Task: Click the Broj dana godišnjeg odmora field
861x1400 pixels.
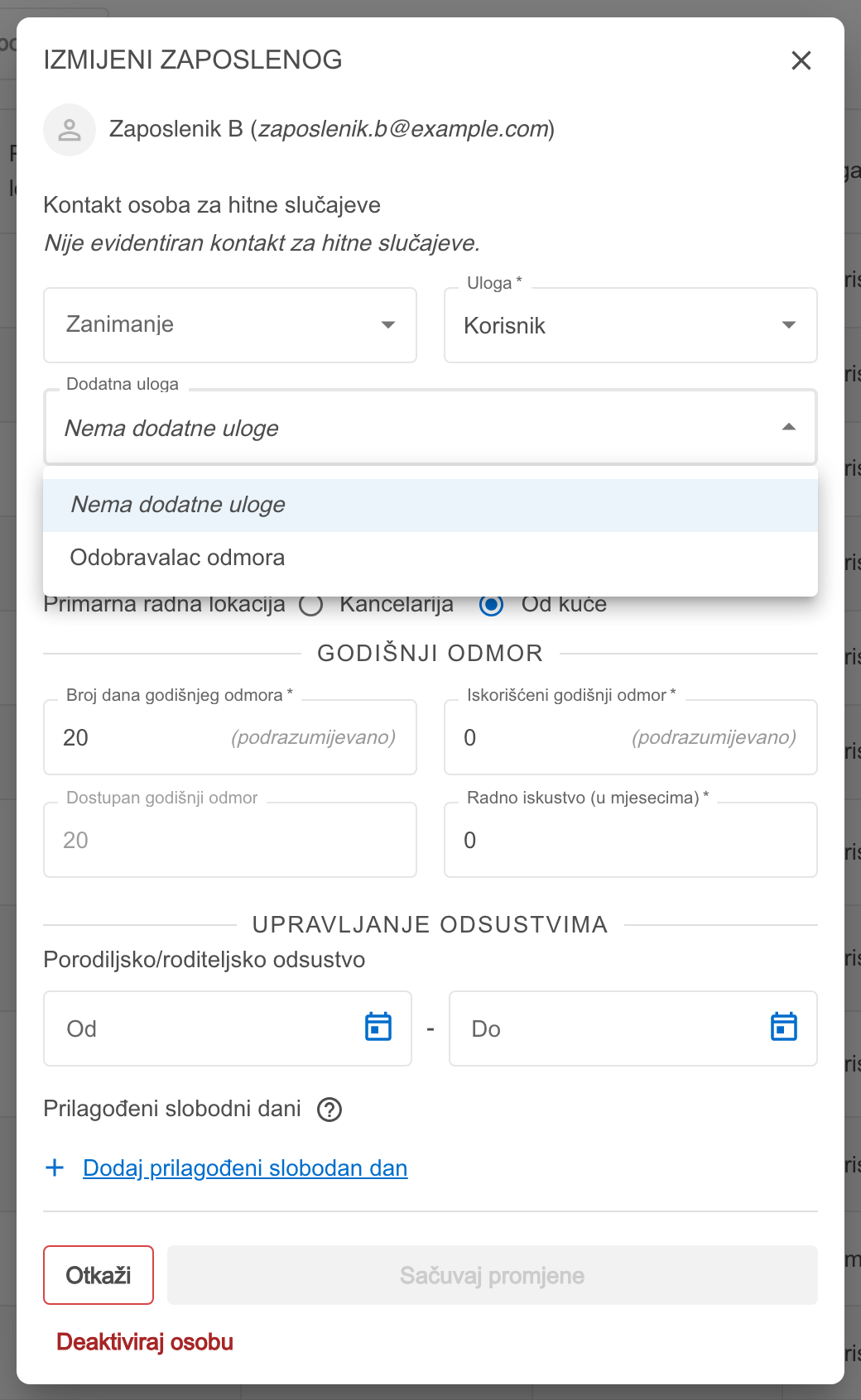Action: (230, 737)
